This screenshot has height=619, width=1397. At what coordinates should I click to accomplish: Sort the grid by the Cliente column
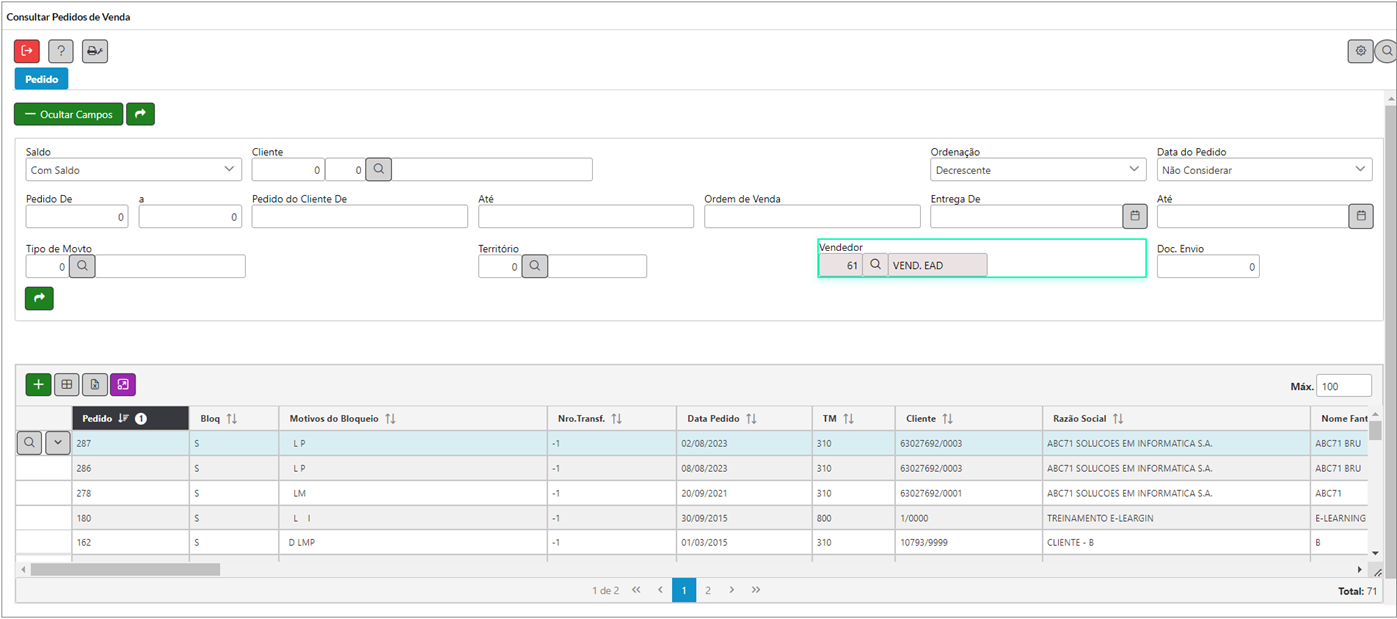(x=968, y=419)
